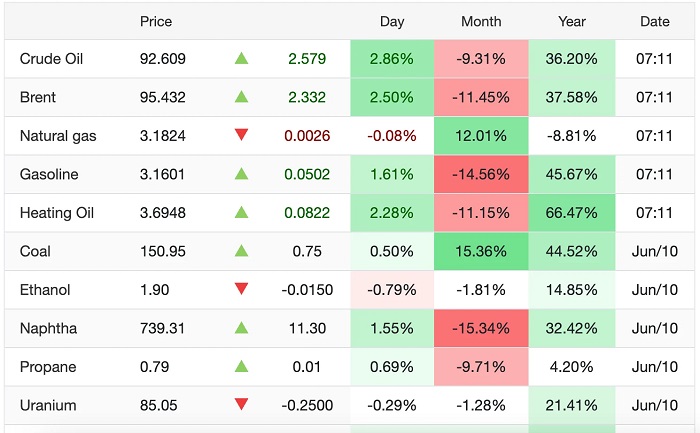Click Gasoline month change -14.56%

click(481, 174)
